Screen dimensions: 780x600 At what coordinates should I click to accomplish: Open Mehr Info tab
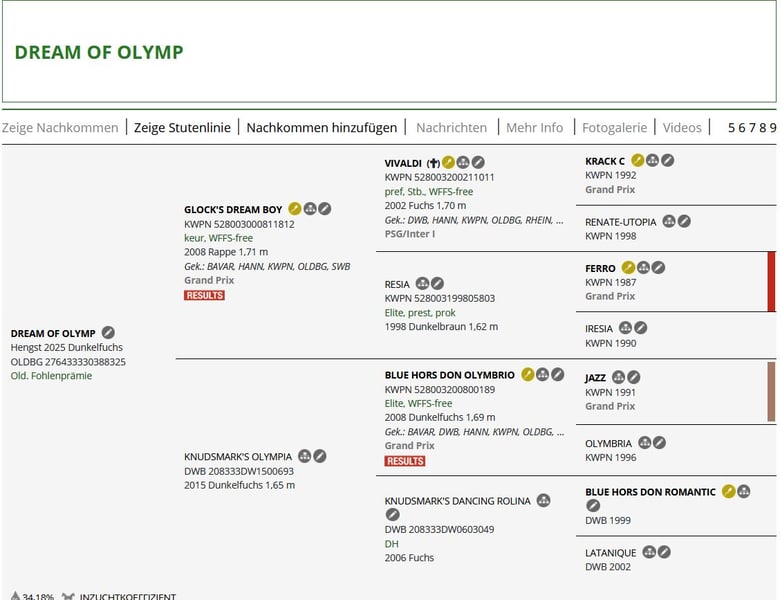click(535, 128)
